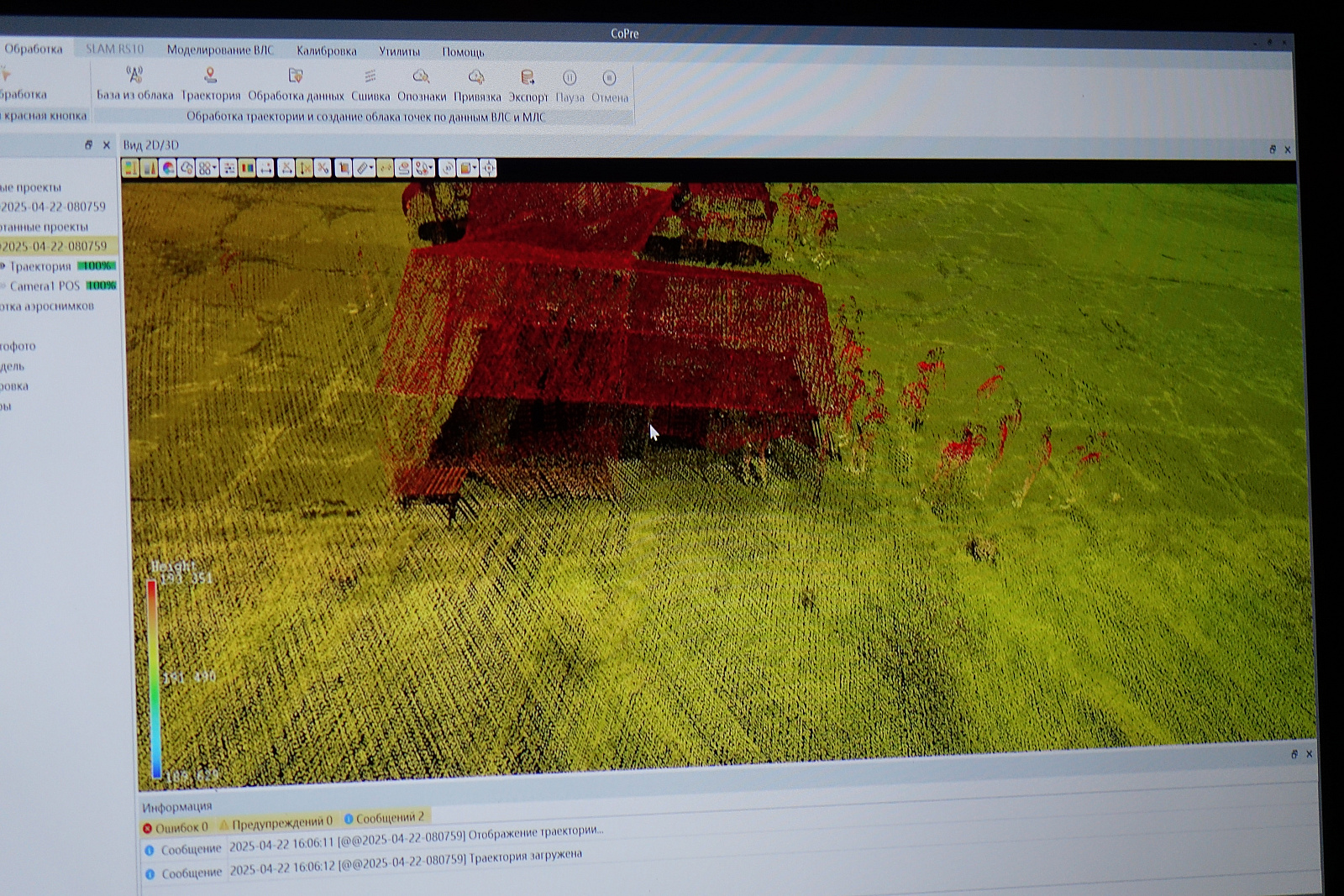Toggle the Ошибок 0 message filter

tap(176, 827)
